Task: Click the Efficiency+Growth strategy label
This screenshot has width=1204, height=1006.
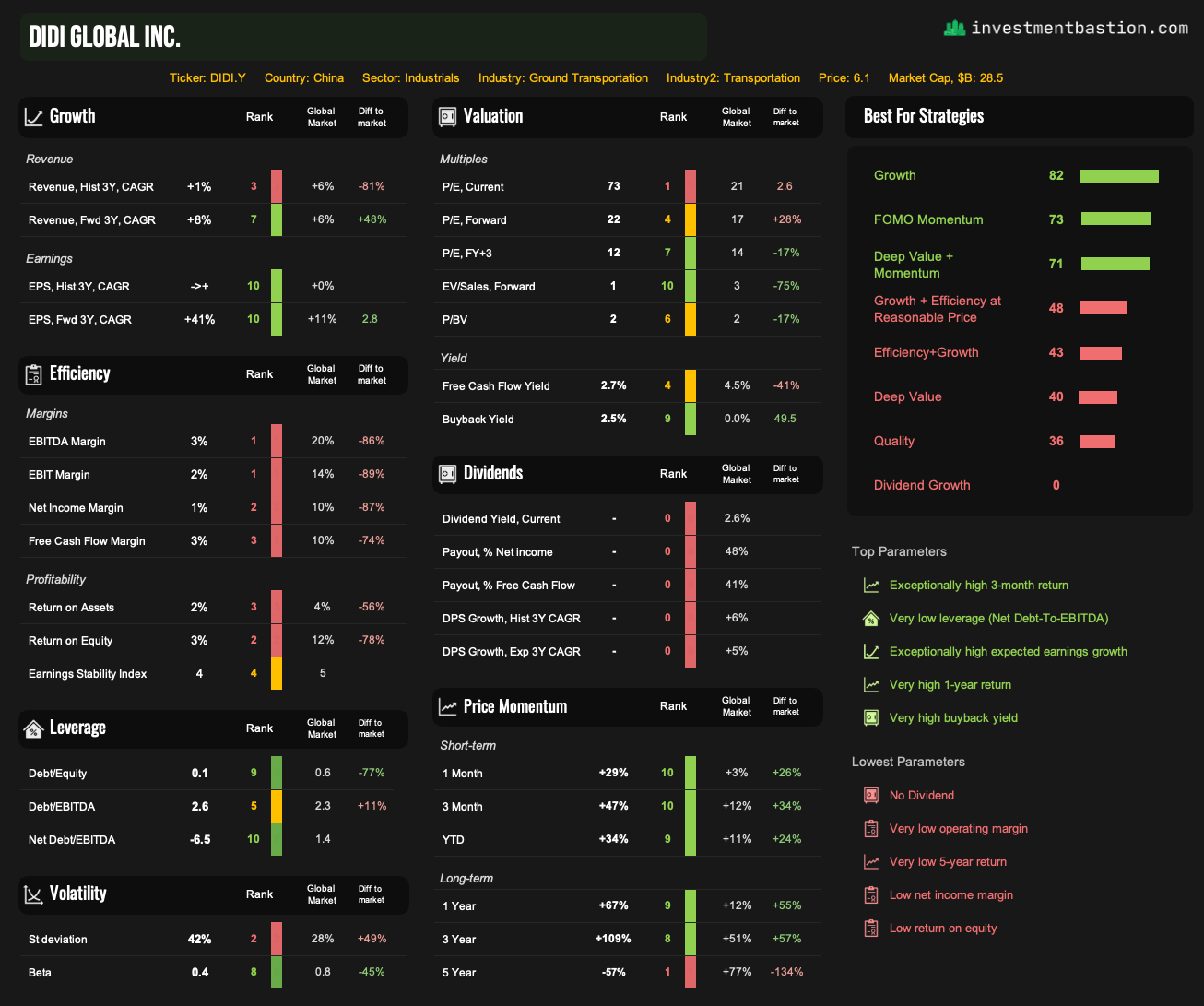Action: (x=927, y=352)
